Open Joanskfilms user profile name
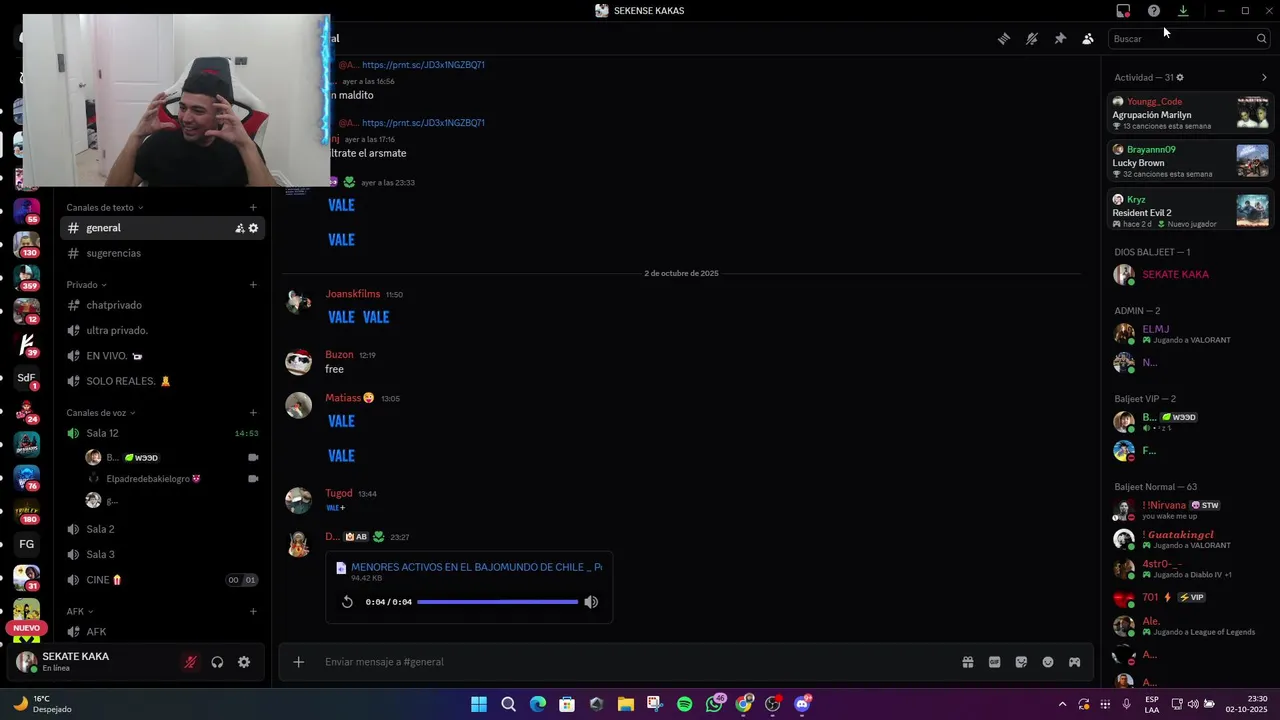1280x720 pixels. [353, 294]
